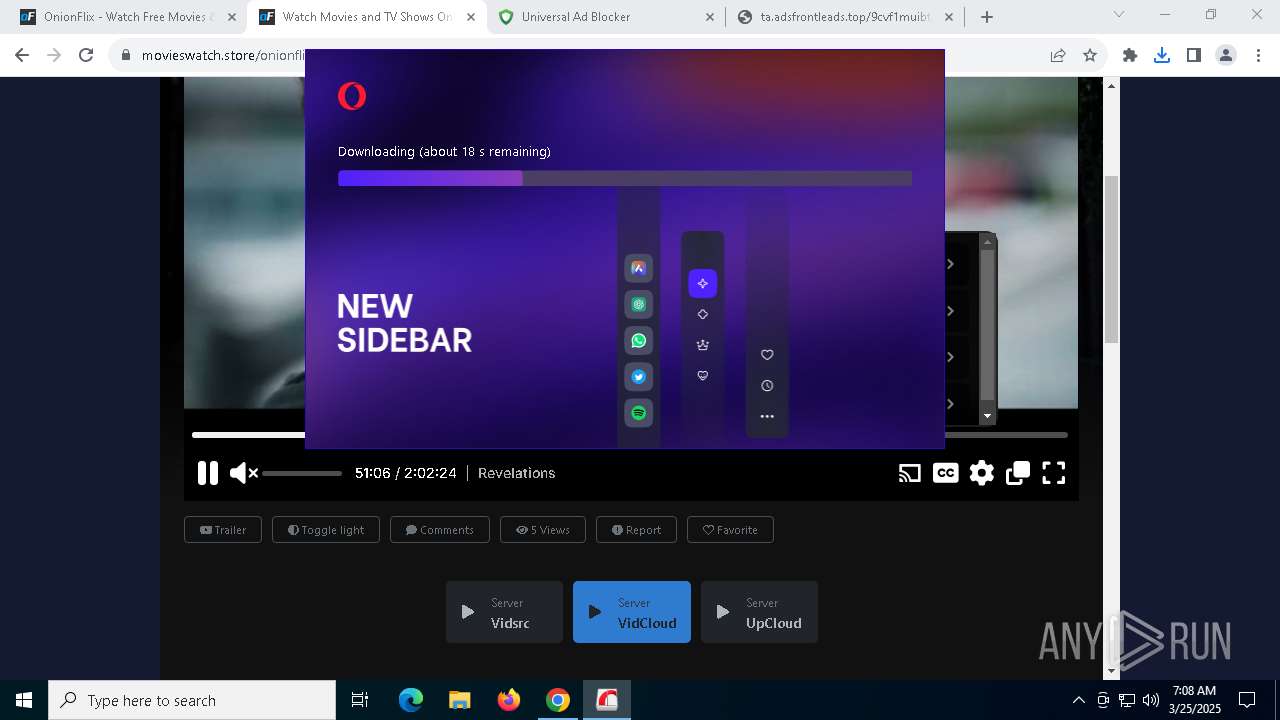Open Chrome tab search dropdown
This screenshot has height=720, width=1280.
pos(1119,15)
